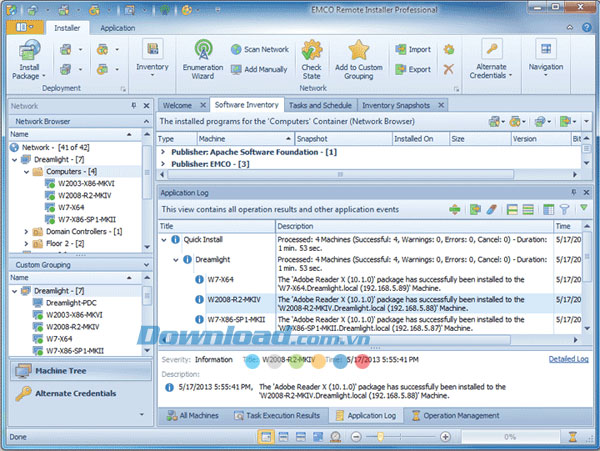
Task: Click Add to Custom Grouping star
Action: tap(359, 59)
